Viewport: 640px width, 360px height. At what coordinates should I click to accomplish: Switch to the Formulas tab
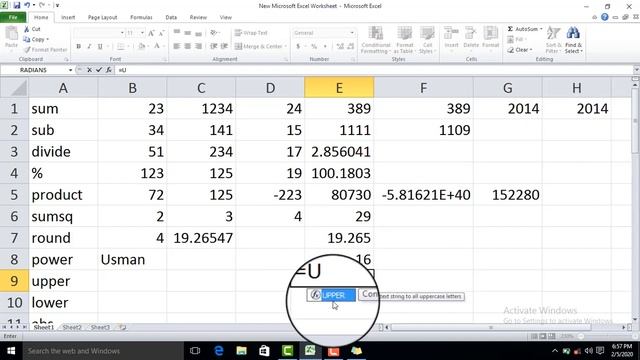(x=141, y=17)
